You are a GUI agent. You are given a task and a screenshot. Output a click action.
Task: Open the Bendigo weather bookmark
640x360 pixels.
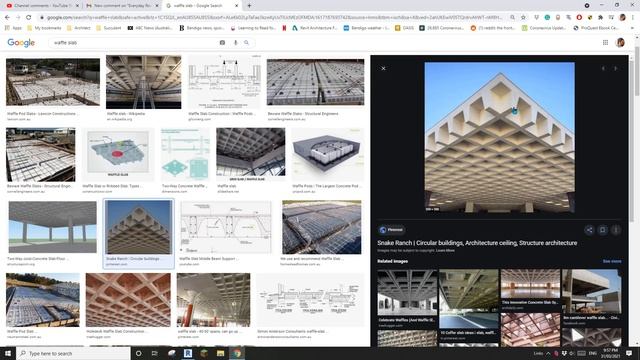pyautogui.click(x=366, y=28)
